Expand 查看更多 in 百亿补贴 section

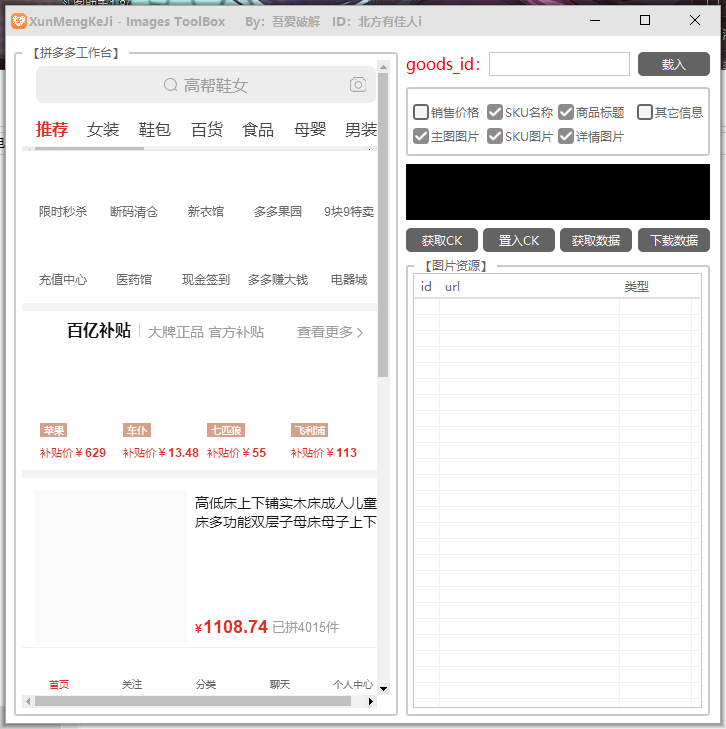[330, 332]
